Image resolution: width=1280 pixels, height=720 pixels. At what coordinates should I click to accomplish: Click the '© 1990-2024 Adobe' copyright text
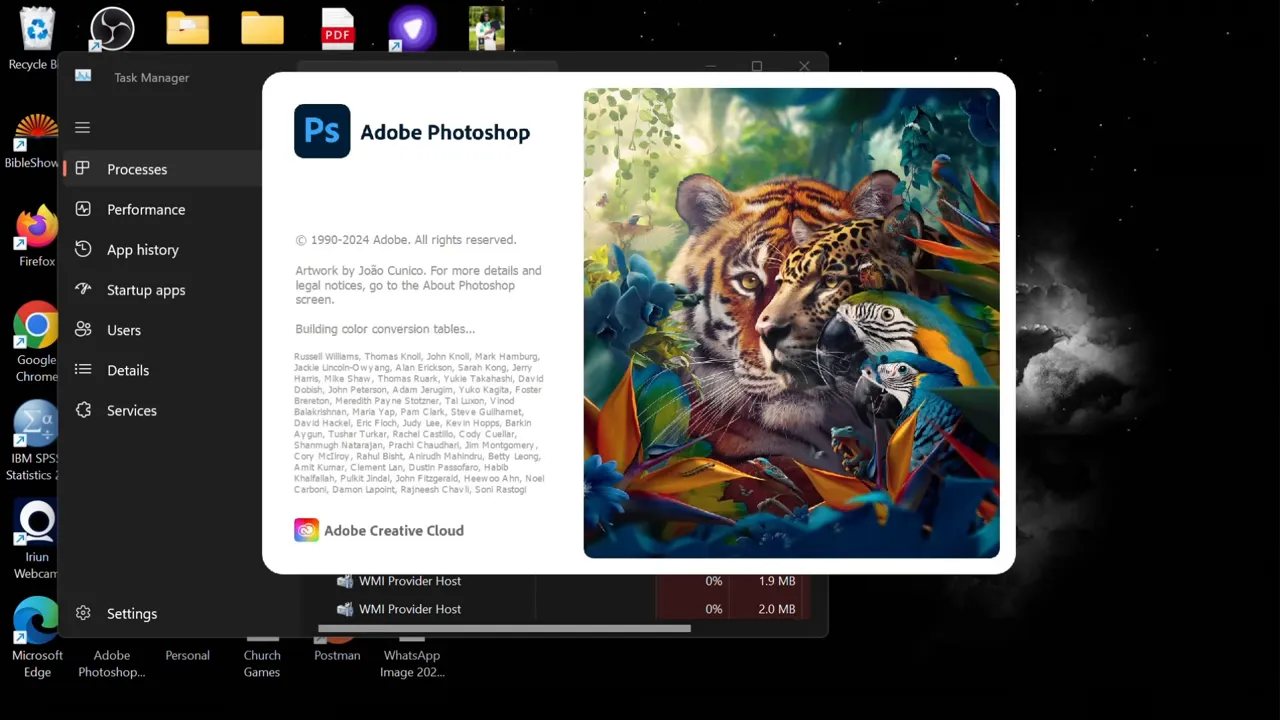(406, 240)
